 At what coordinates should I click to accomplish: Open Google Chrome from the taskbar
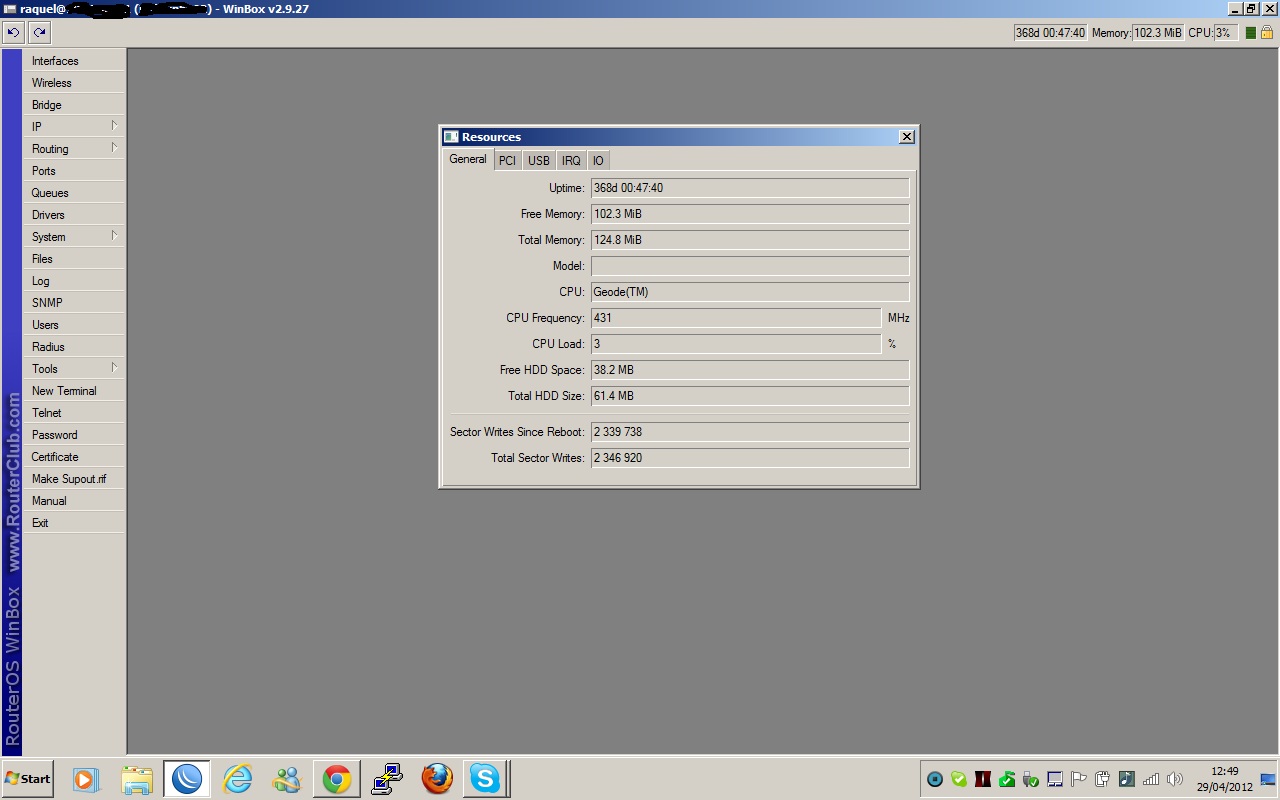tap(337, 778)
